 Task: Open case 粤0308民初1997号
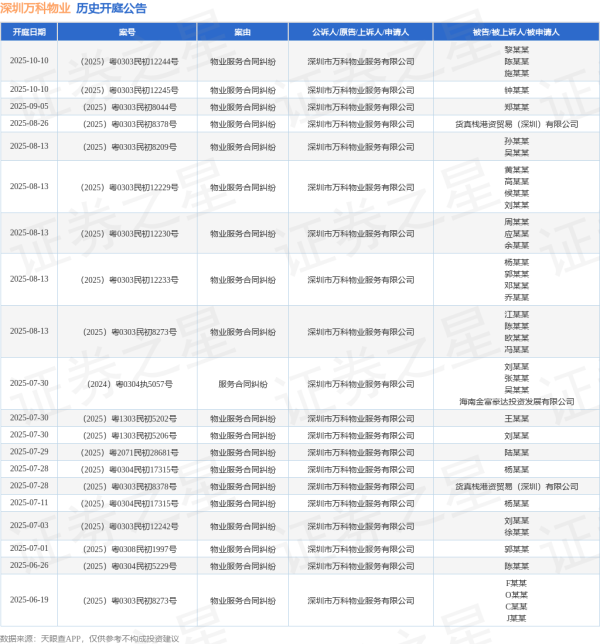[127, 549]
